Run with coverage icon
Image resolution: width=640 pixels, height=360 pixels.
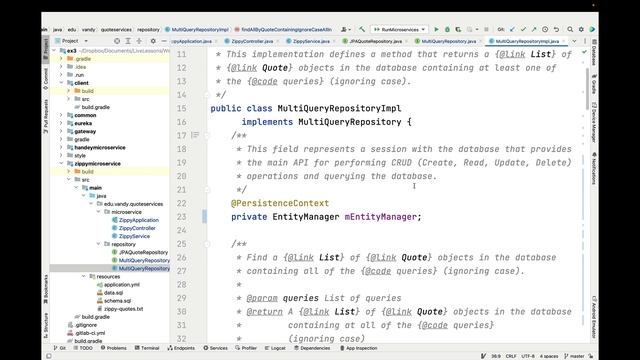pos(458,29)
